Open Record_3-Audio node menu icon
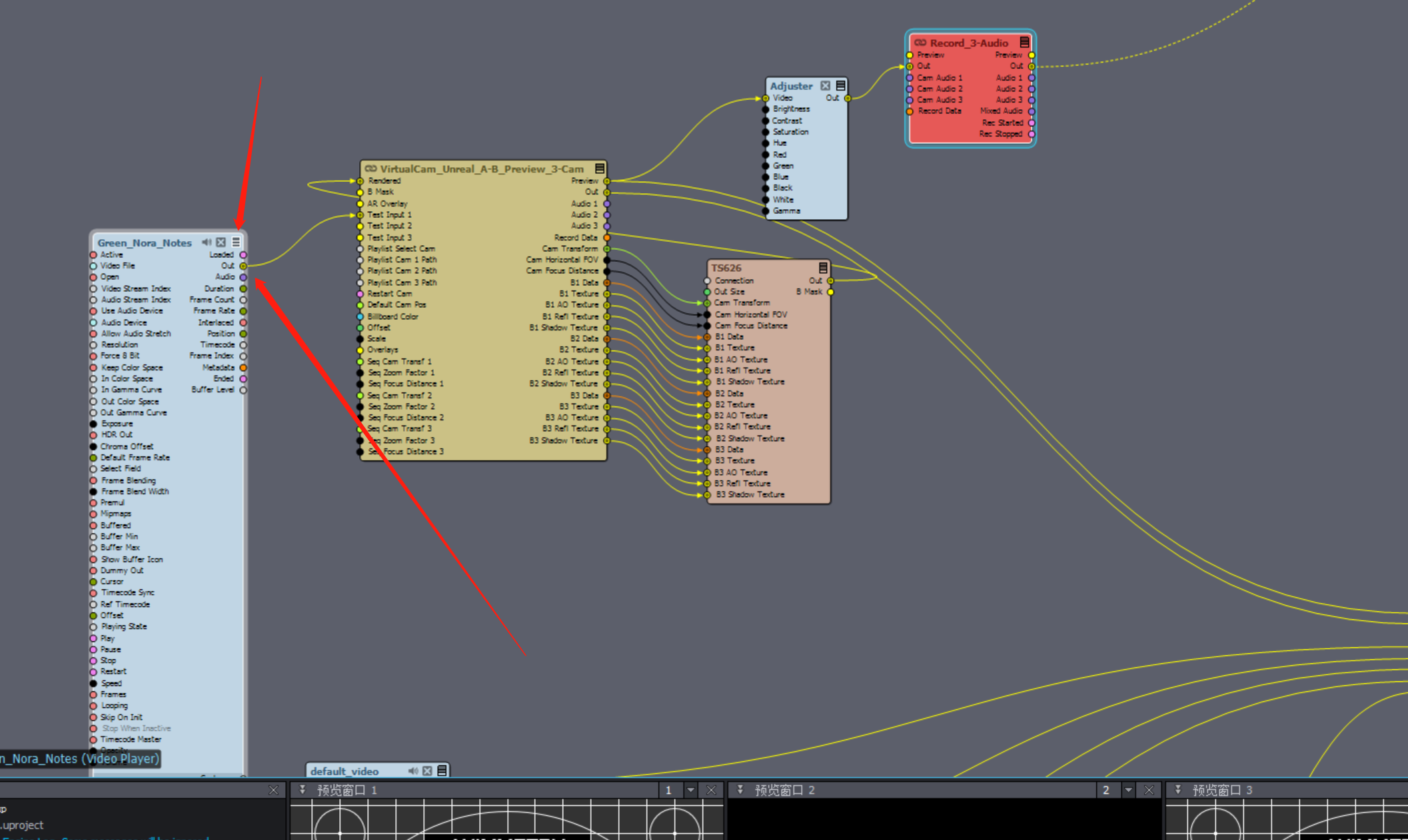Screen dimensions: 1408x840 1025,43
